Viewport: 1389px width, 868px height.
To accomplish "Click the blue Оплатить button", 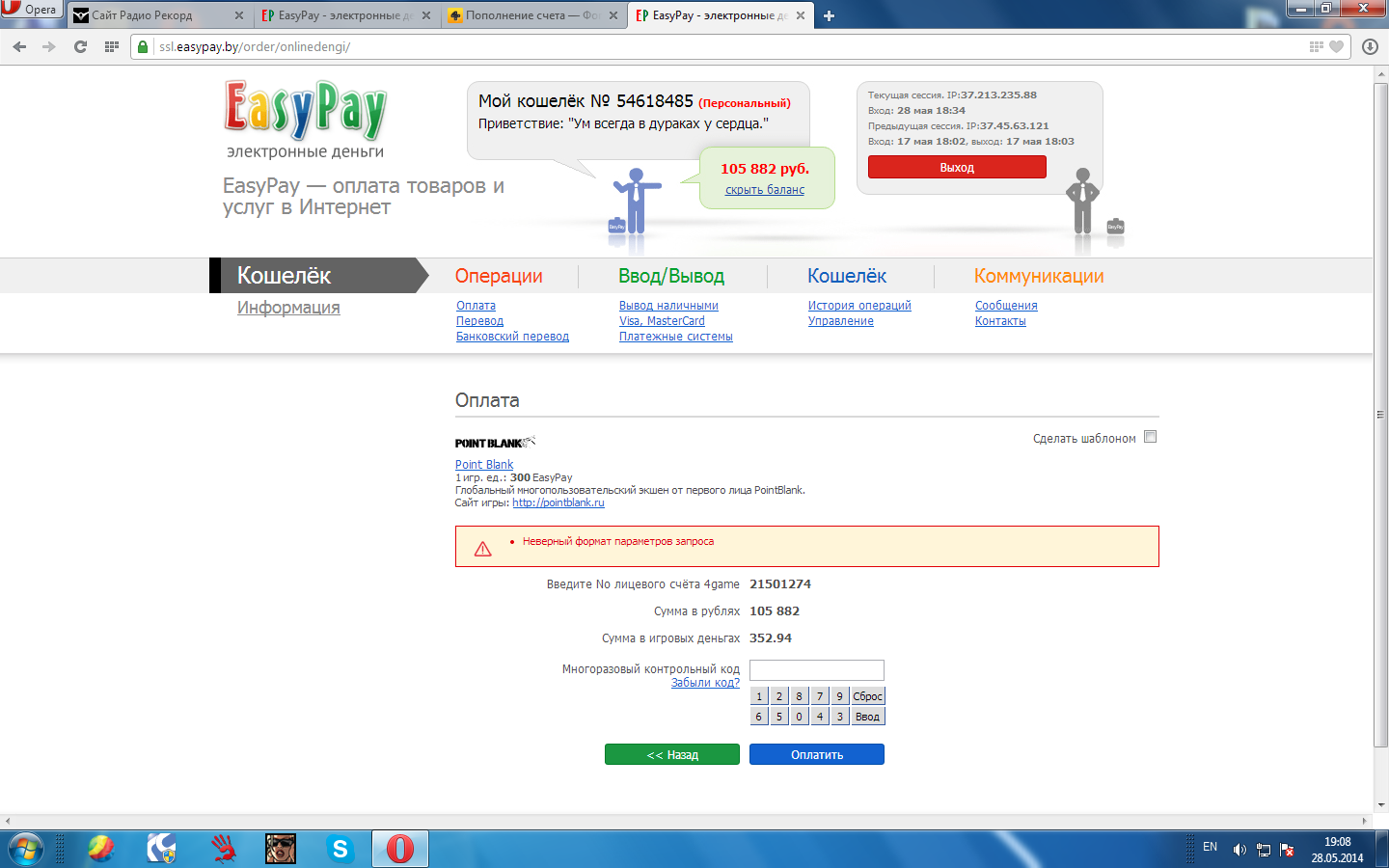I will (x=817, y=754).
